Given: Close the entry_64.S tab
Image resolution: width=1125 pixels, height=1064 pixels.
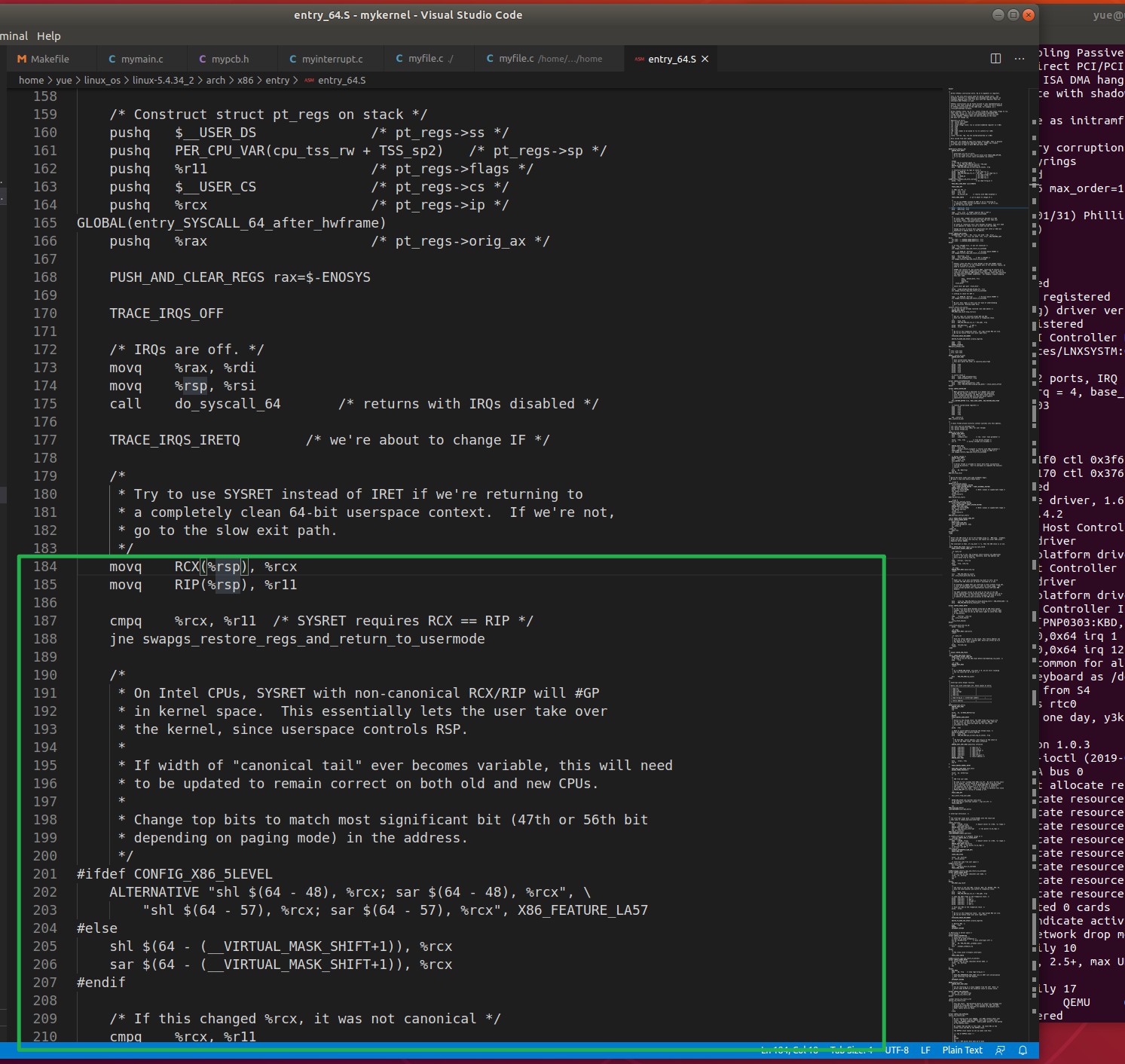Looking at the screenshot, I should 705,59.
